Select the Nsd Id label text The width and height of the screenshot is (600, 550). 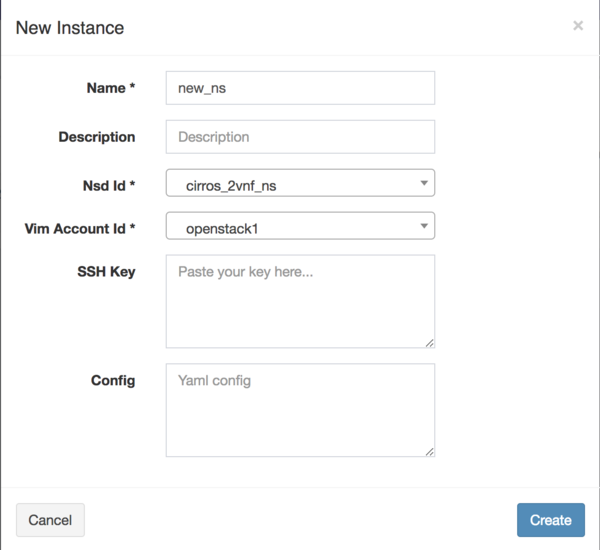pos(104,185)
